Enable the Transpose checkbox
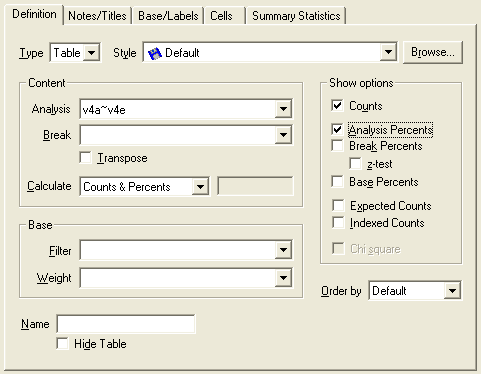 86,158
